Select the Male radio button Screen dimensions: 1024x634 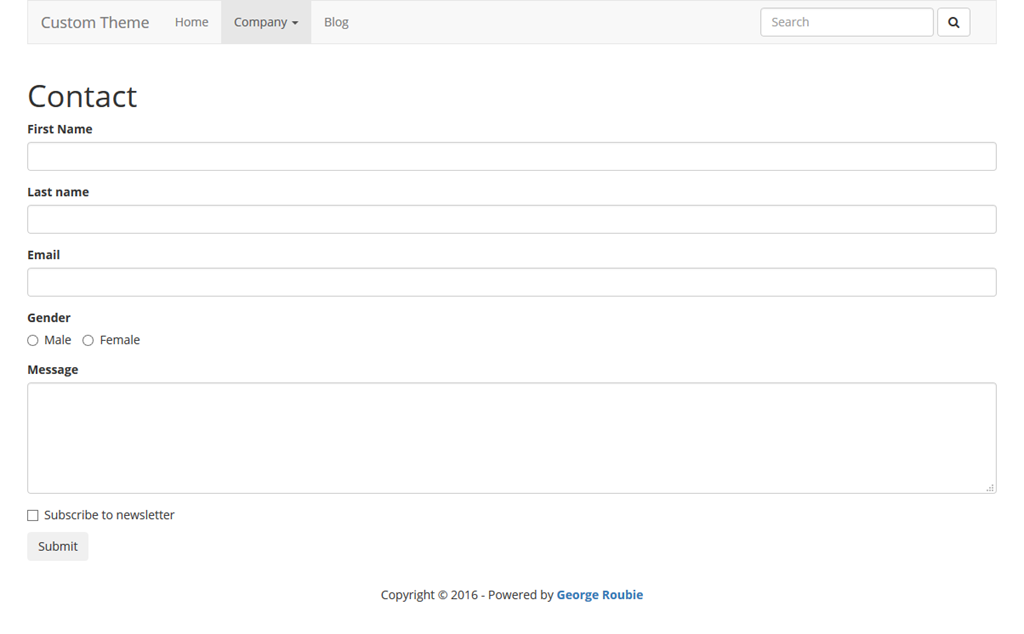[33, 340]
